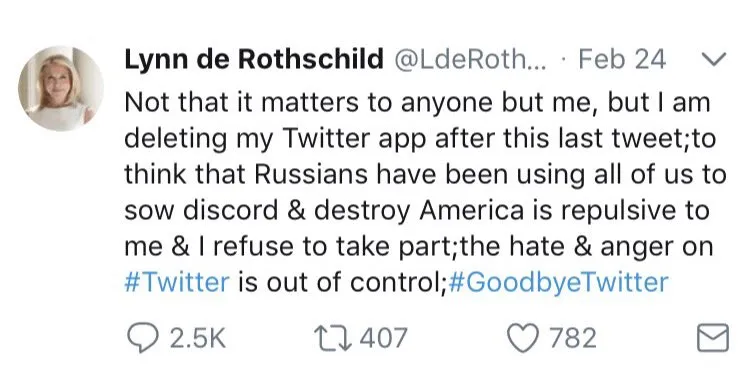Click the 407 retweets count

point(383,338)
